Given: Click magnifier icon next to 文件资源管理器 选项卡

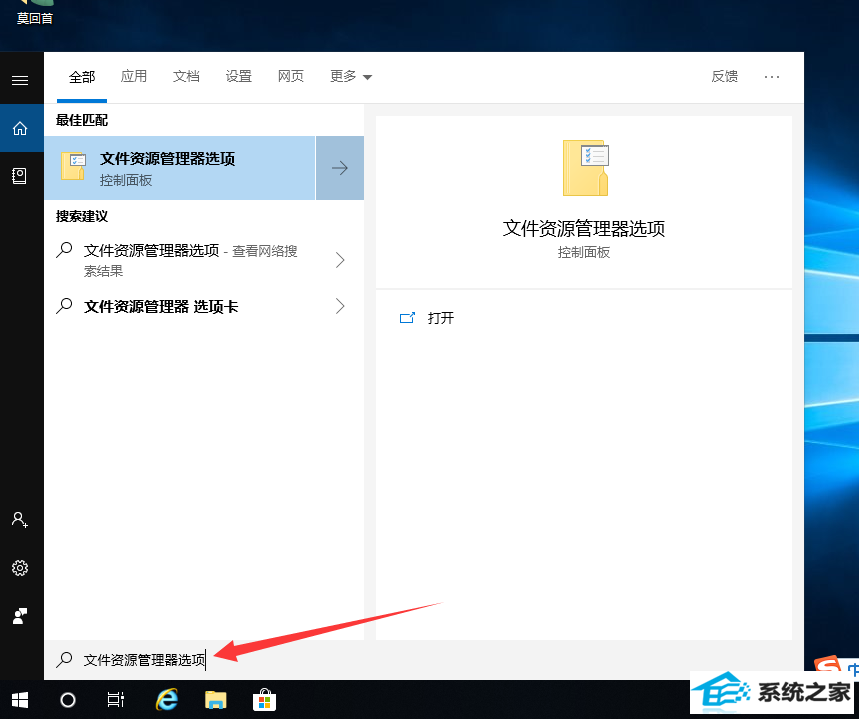Looking at the screenshot, I should (64, 305).
